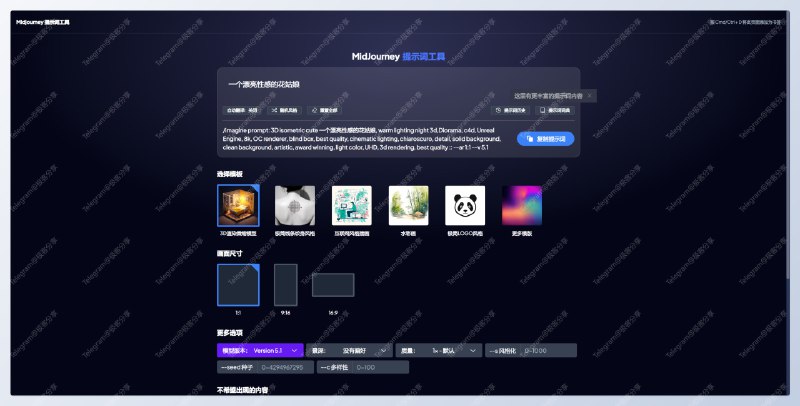Open the prompt history list
The height and width of the screenshot is (406, 800).
pos(511,110)
